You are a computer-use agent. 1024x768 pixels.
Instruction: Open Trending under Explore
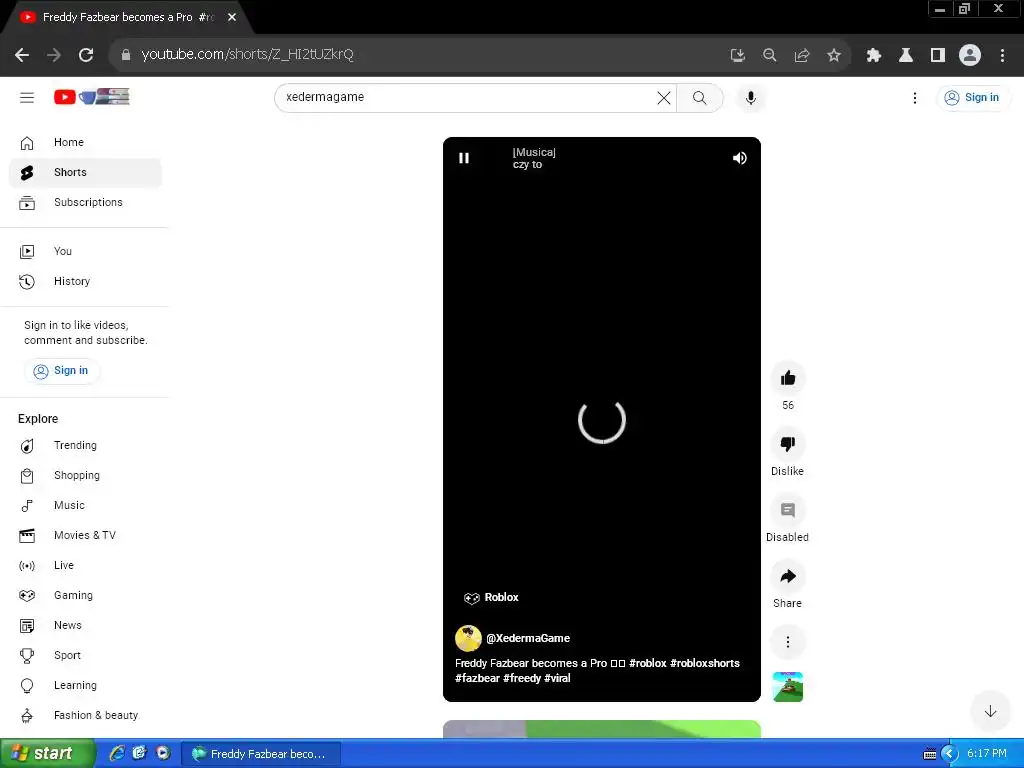[85, 445]
